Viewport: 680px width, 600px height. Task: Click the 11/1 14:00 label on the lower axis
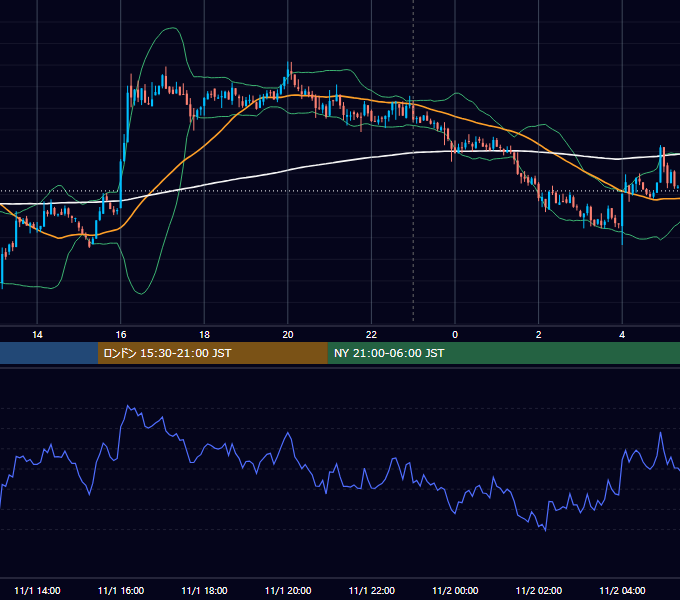pos(37,590)
